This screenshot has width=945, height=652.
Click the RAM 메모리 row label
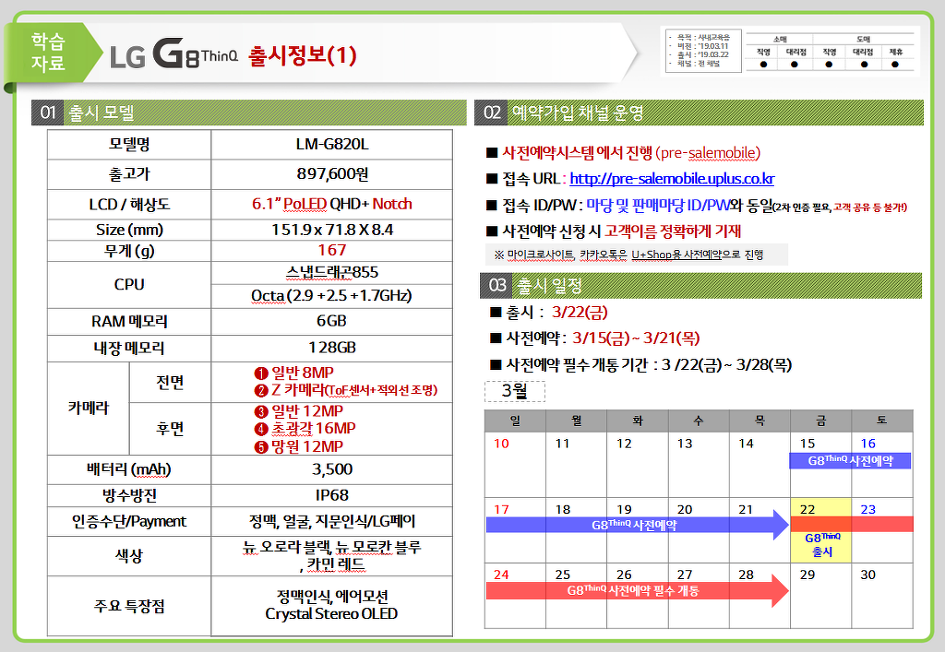pos(129,321)
